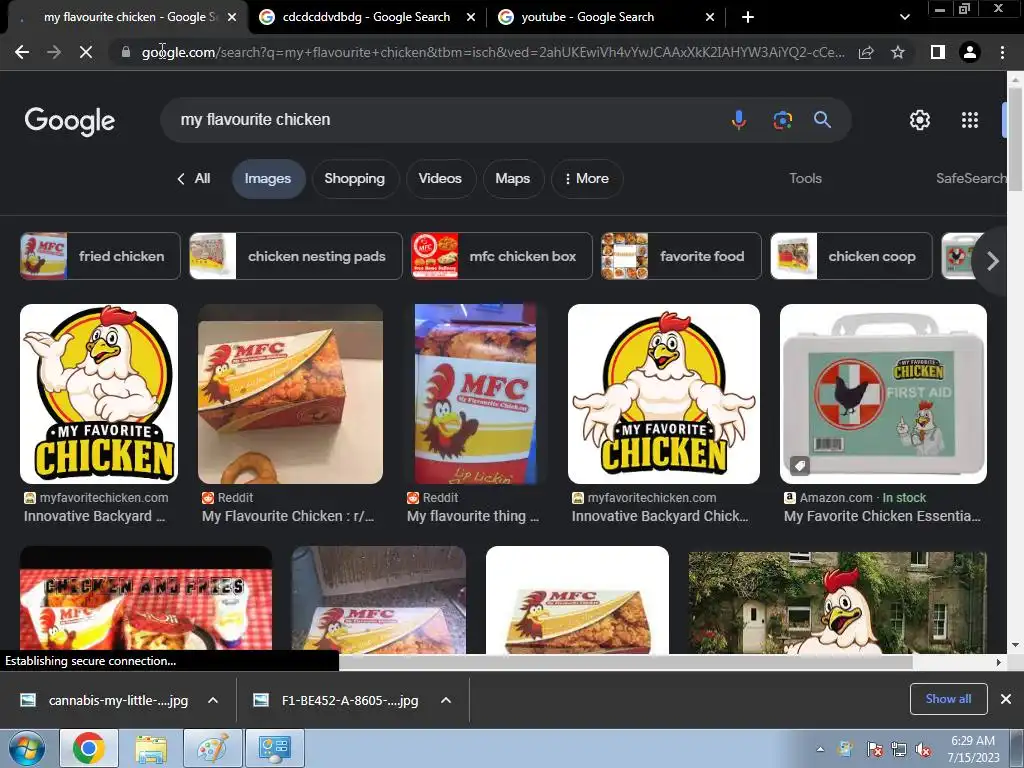Open Google quick settings gear

[920, 120]
